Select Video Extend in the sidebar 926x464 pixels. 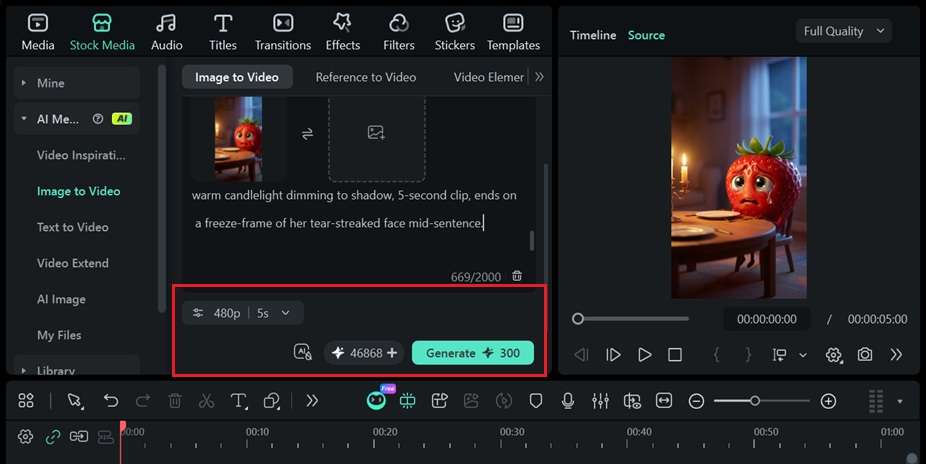point(73,263)
